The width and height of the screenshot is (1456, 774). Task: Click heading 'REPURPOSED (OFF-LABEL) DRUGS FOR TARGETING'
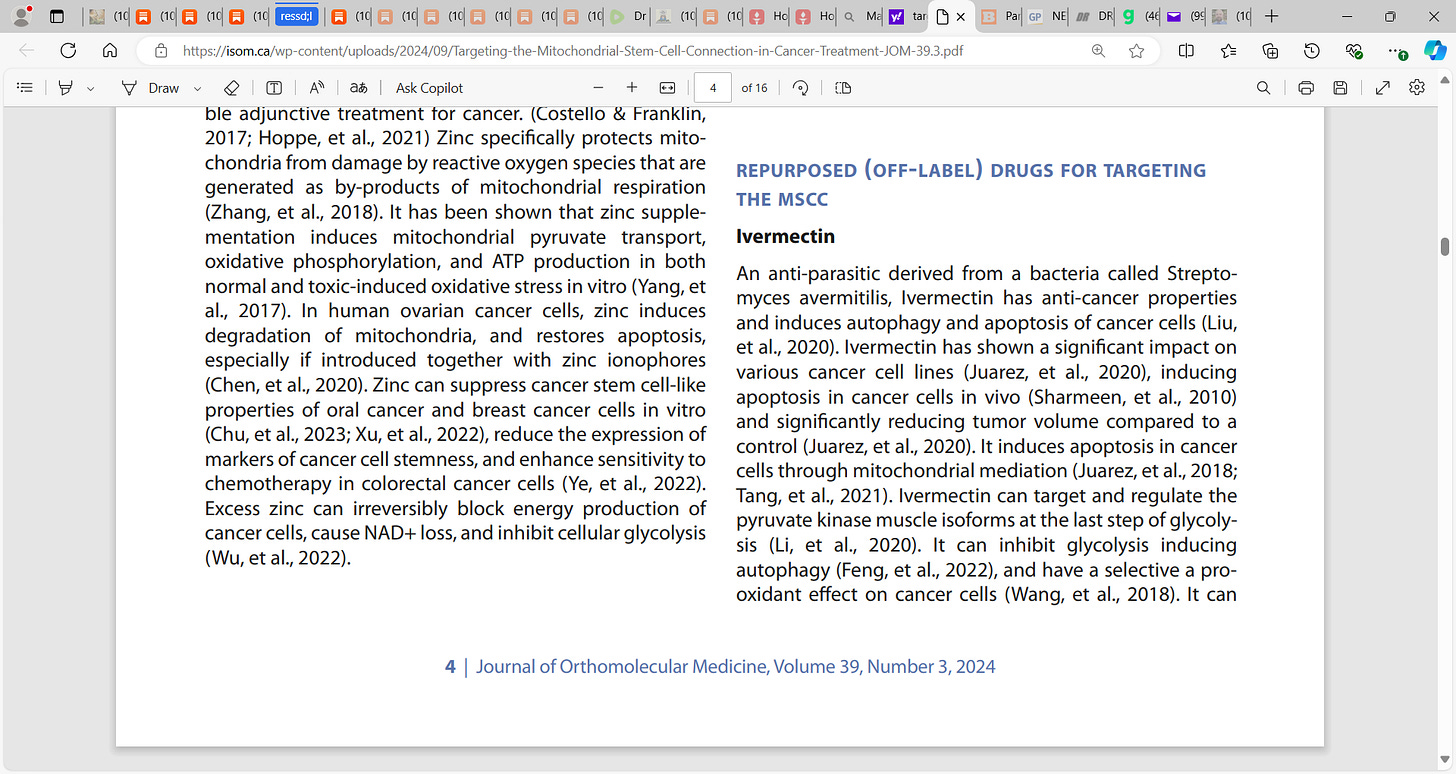pyautogui.click(x=971, y=170)
